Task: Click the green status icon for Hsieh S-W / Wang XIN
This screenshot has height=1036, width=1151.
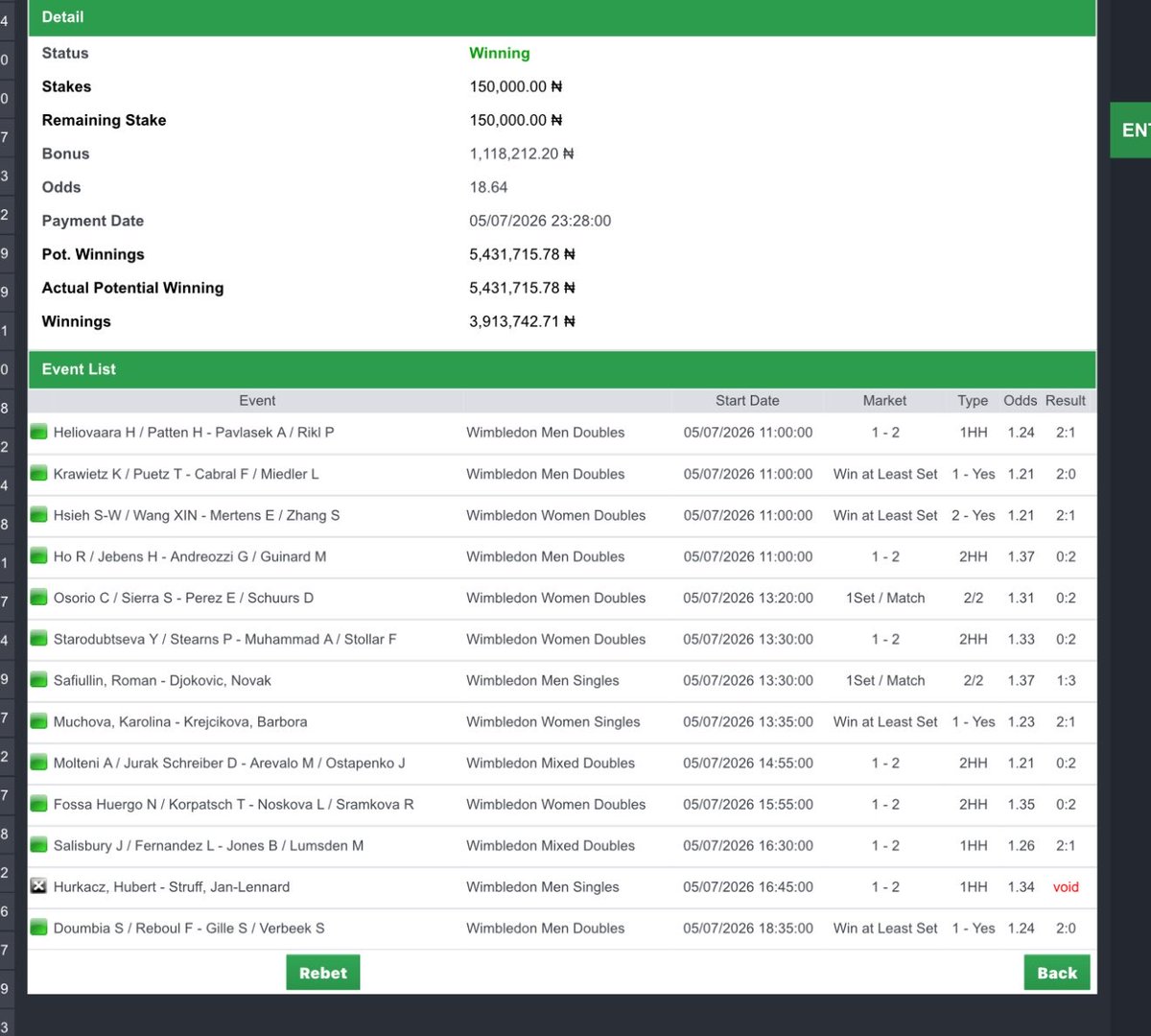Action: click(38, 514)
